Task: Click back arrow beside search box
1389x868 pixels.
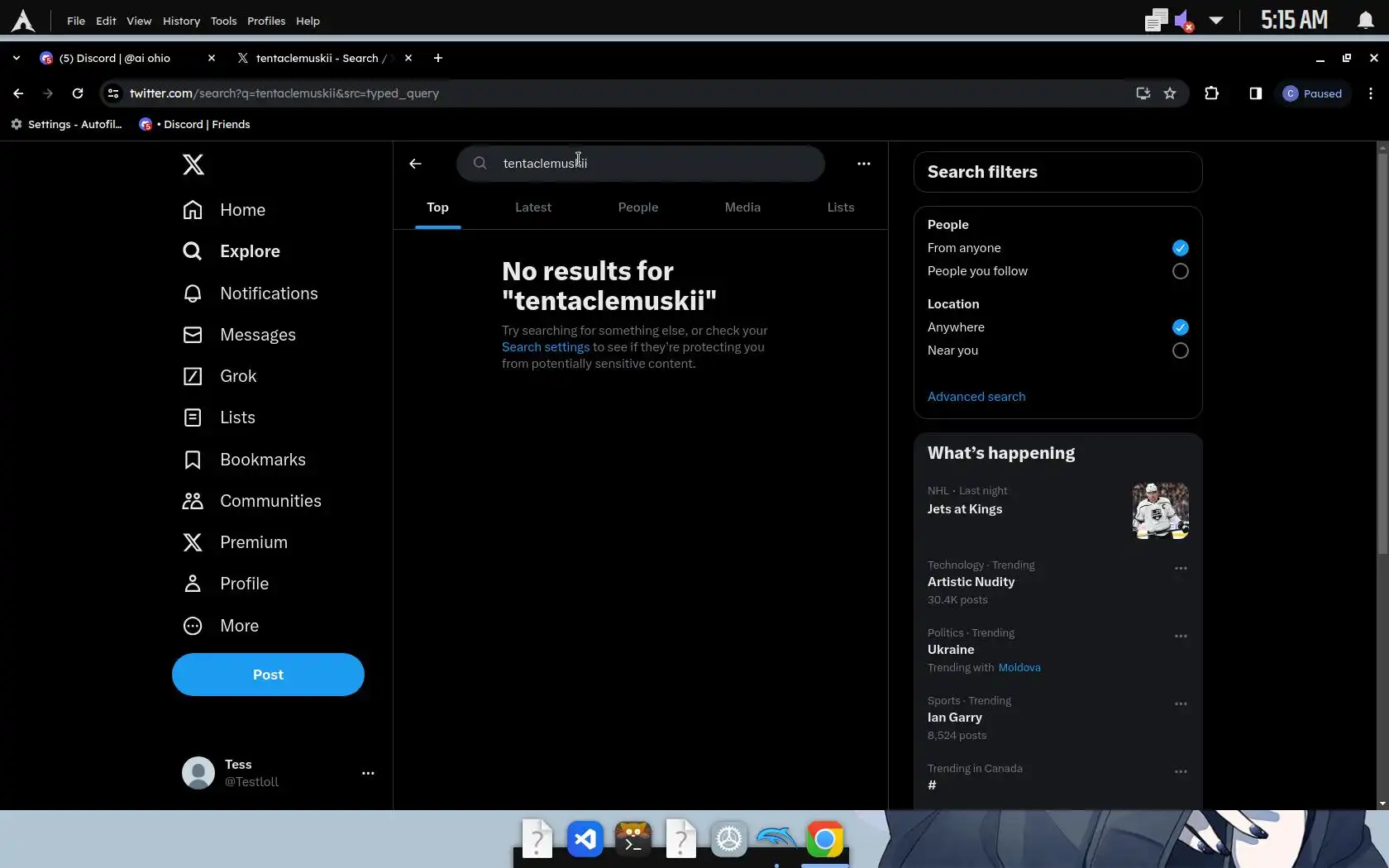Action: click(x=415, y=164)
